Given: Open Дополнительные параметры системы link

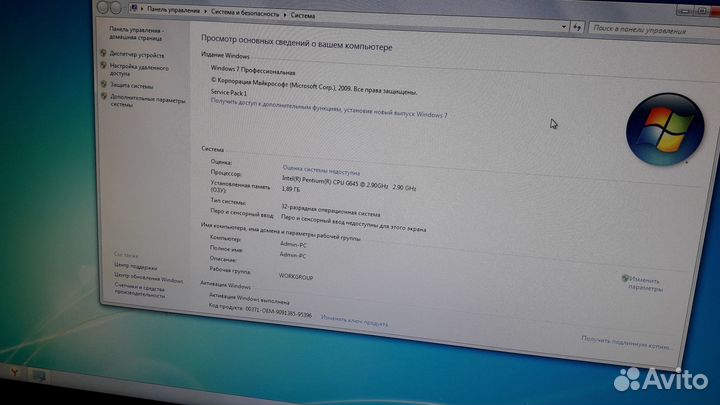Looking at the screenshot, I should click(147, 101).
